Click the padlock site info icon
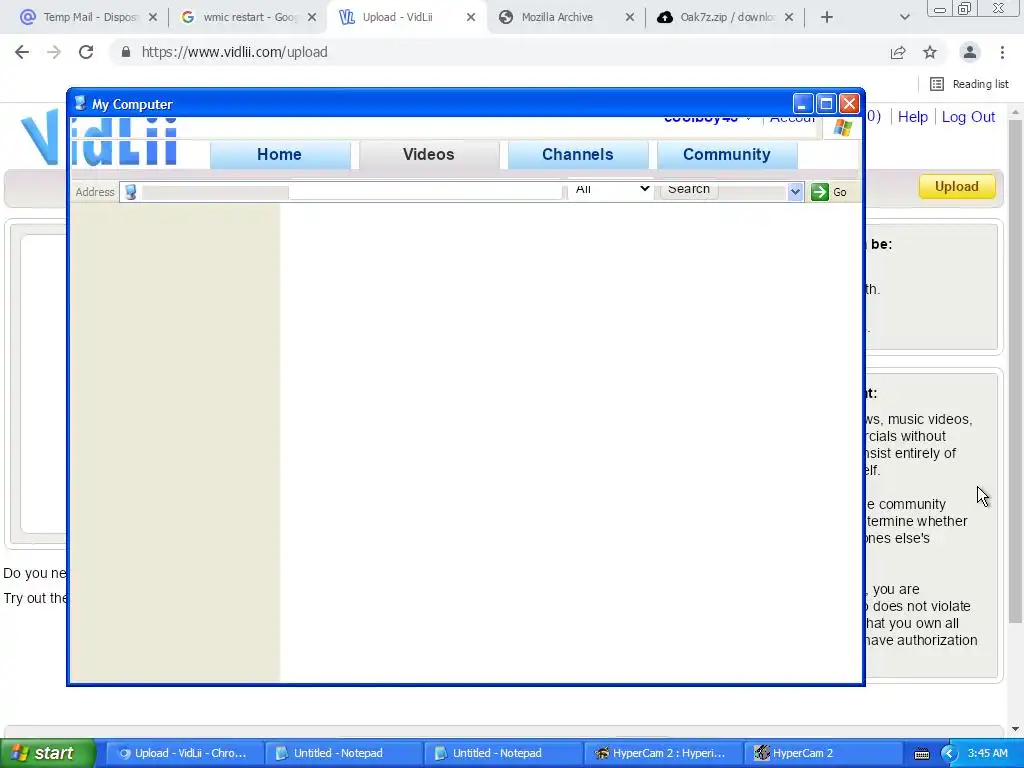 (126, 52)
